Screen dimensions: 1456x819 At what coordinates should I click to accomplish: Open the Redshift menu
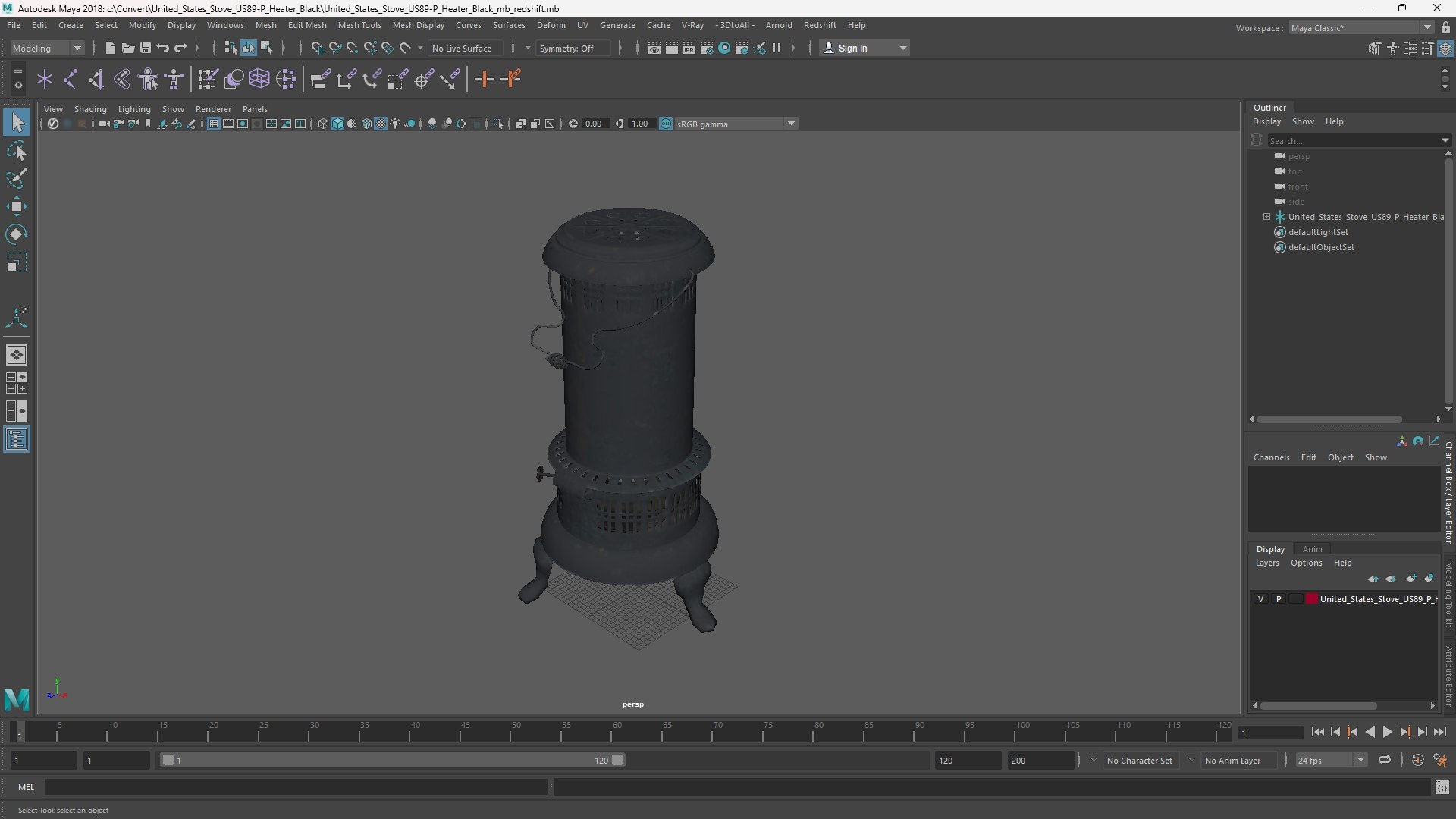click(820, 25)
